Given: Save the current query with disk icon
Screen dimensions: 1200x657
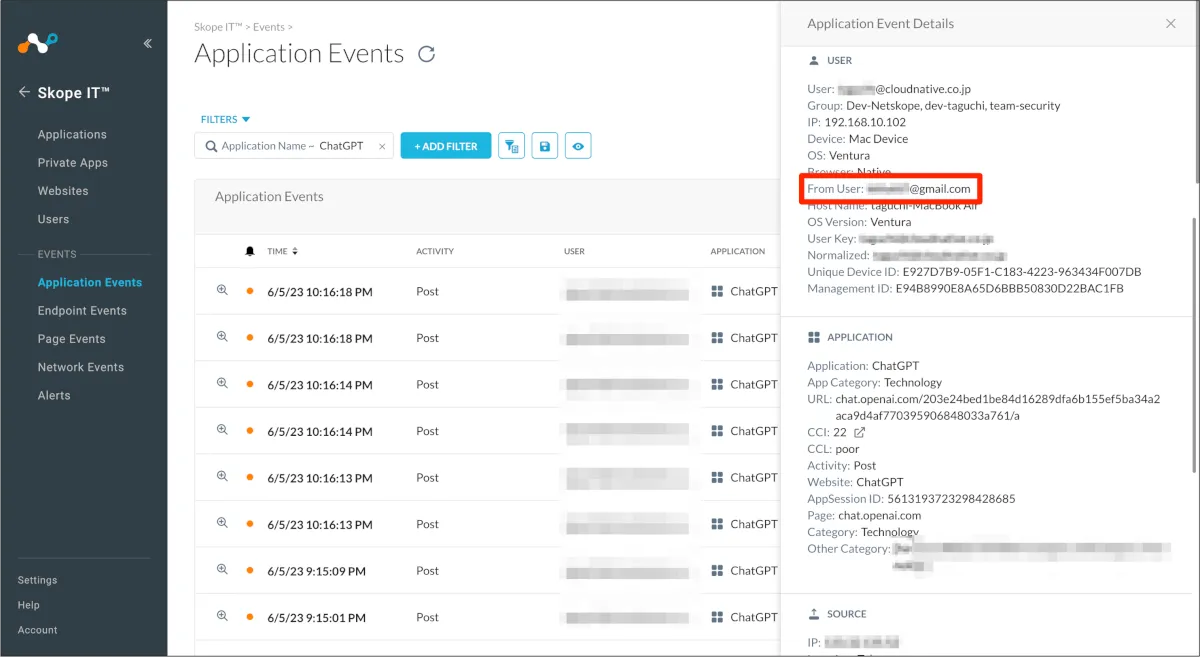Looking at the screenshot, I should 544,146.
